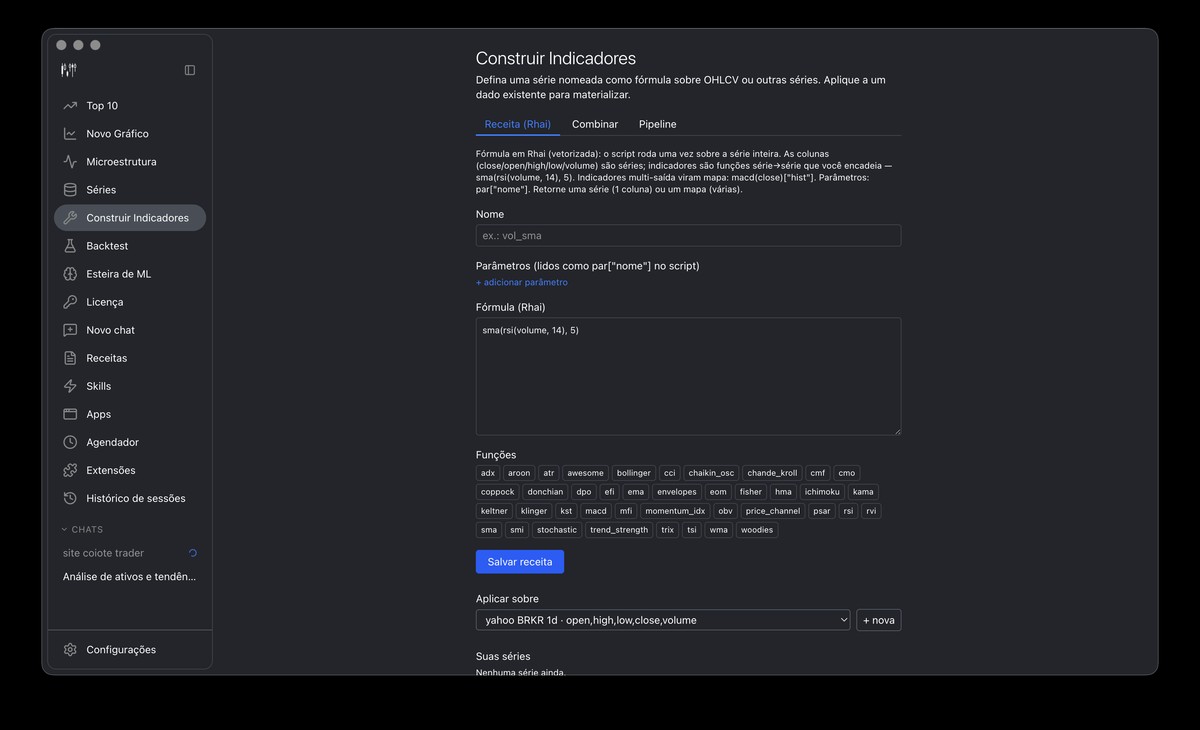Insert the fisher function chip
Image resolution: width=1200 pixels, height=730 pixels.
751,492
